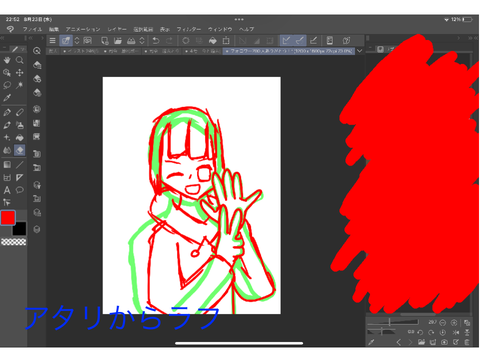This screenshot has width=480, height=360.
Task: Toggle the snap to special ruler button
Action: pyautogui.click(x=300, y=41)
